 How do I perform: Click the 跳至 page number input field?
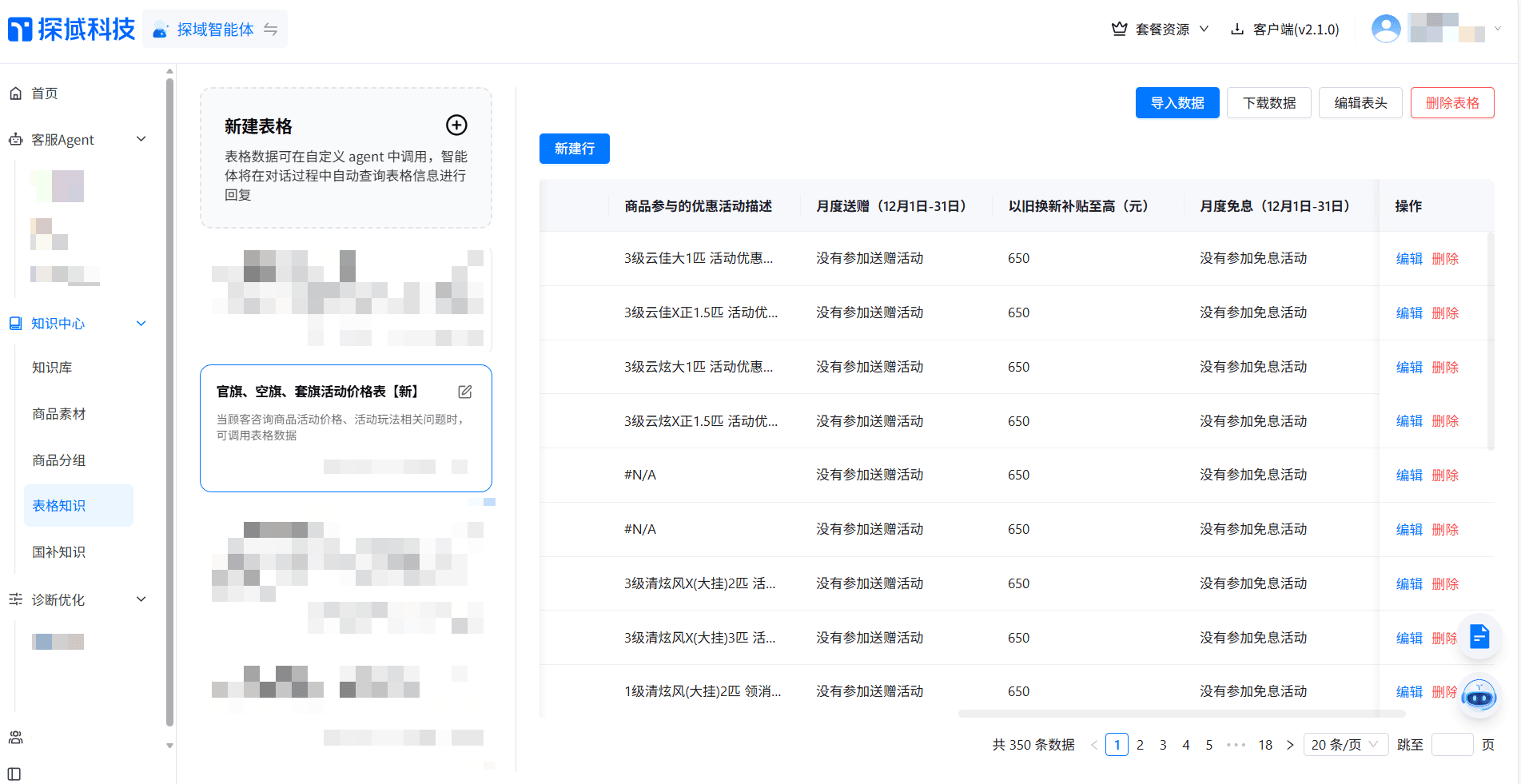1452,744
